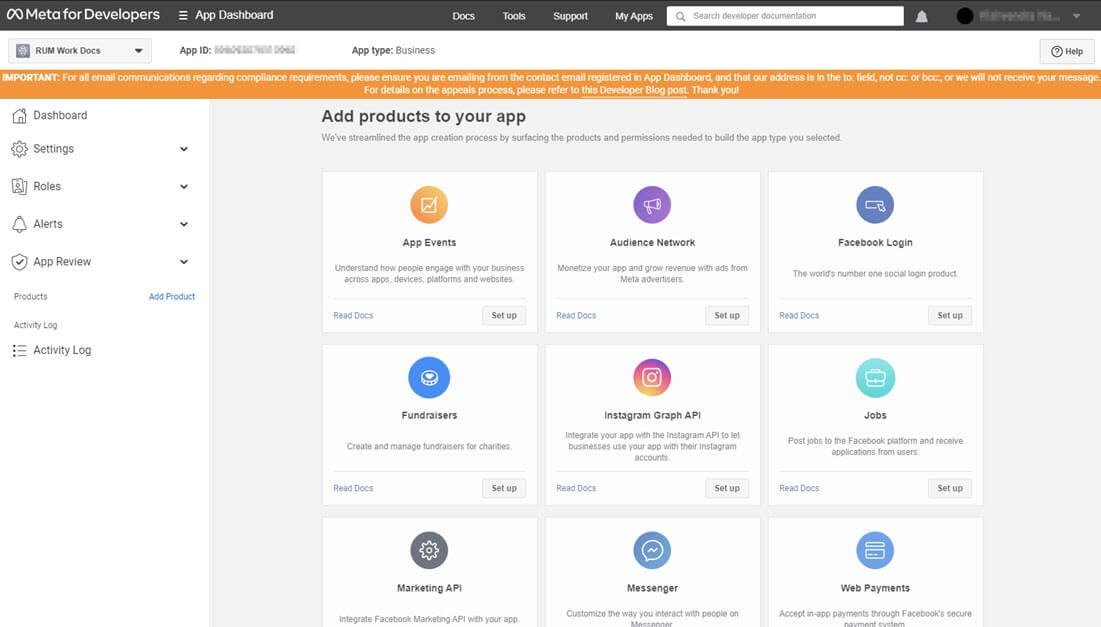Click the Marketing API gear icon

click(x=429, y=550)
